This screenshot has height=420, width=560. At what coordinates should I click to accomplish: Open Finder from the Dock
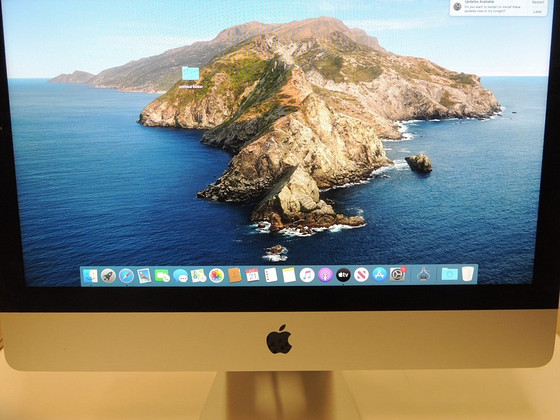click(90, 276)
